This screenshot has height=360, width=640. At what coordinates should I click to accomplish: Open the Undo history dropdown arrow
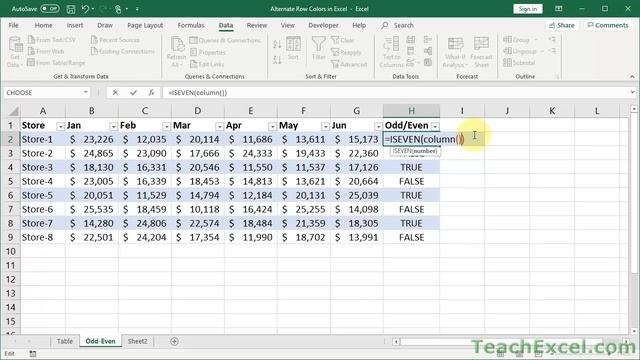coord(93,9)
